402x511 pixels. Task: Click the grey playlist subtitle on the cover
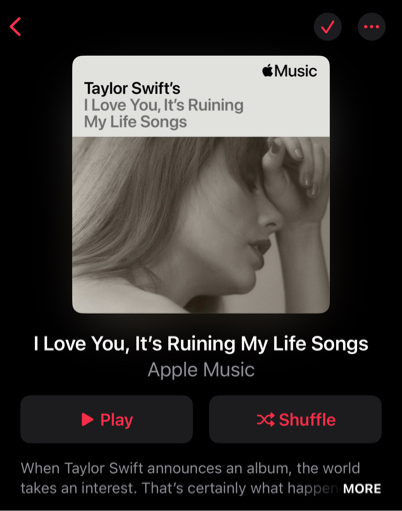pos(164,113)
